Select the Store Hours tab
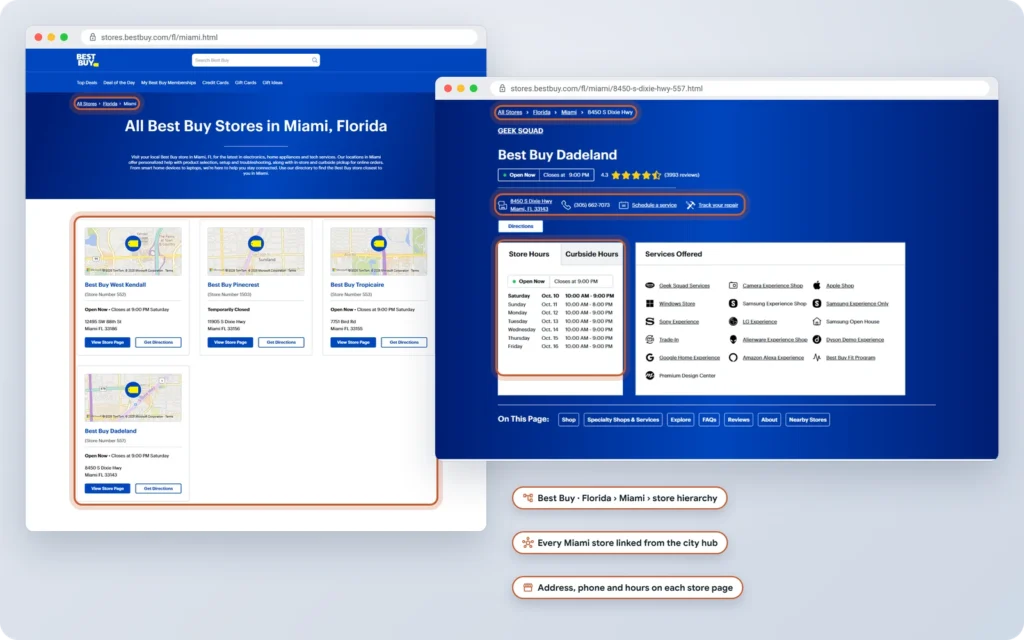The height and width of the screenshot is (640, 1024). 528,254
